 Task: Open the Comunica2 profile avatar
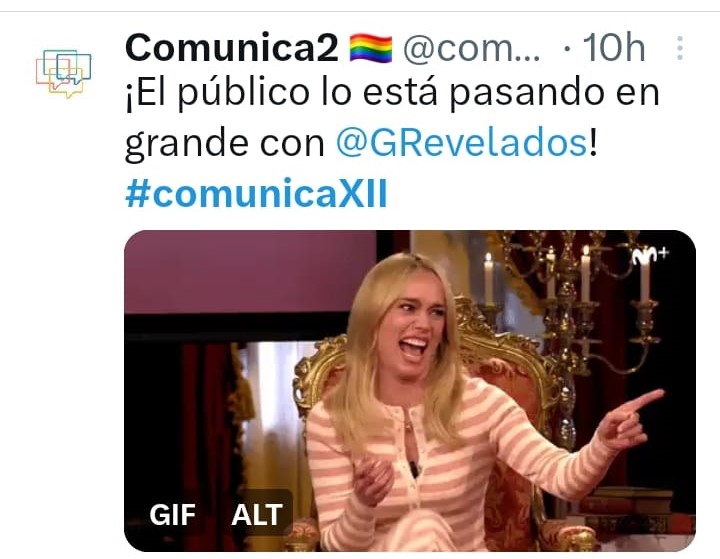click(x=63, y=74)
